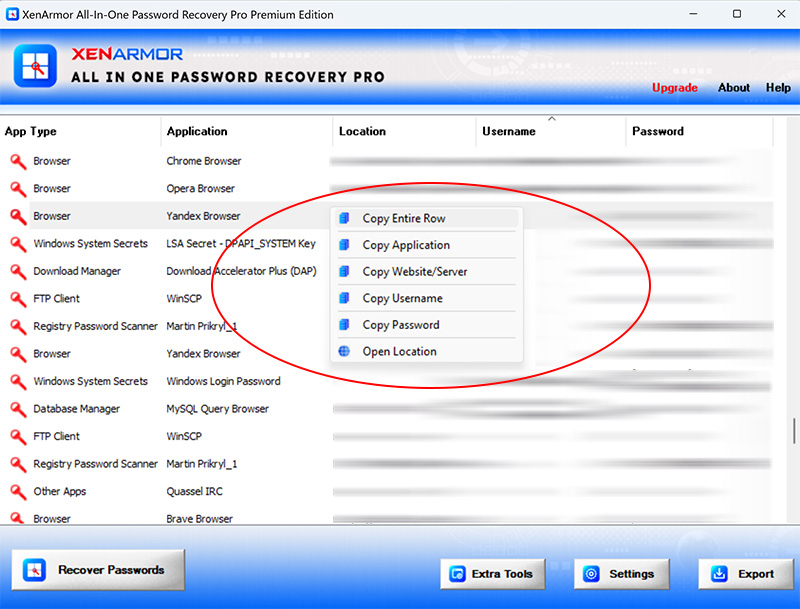Select the Windows Login Password cell

[x=223, y=382]
